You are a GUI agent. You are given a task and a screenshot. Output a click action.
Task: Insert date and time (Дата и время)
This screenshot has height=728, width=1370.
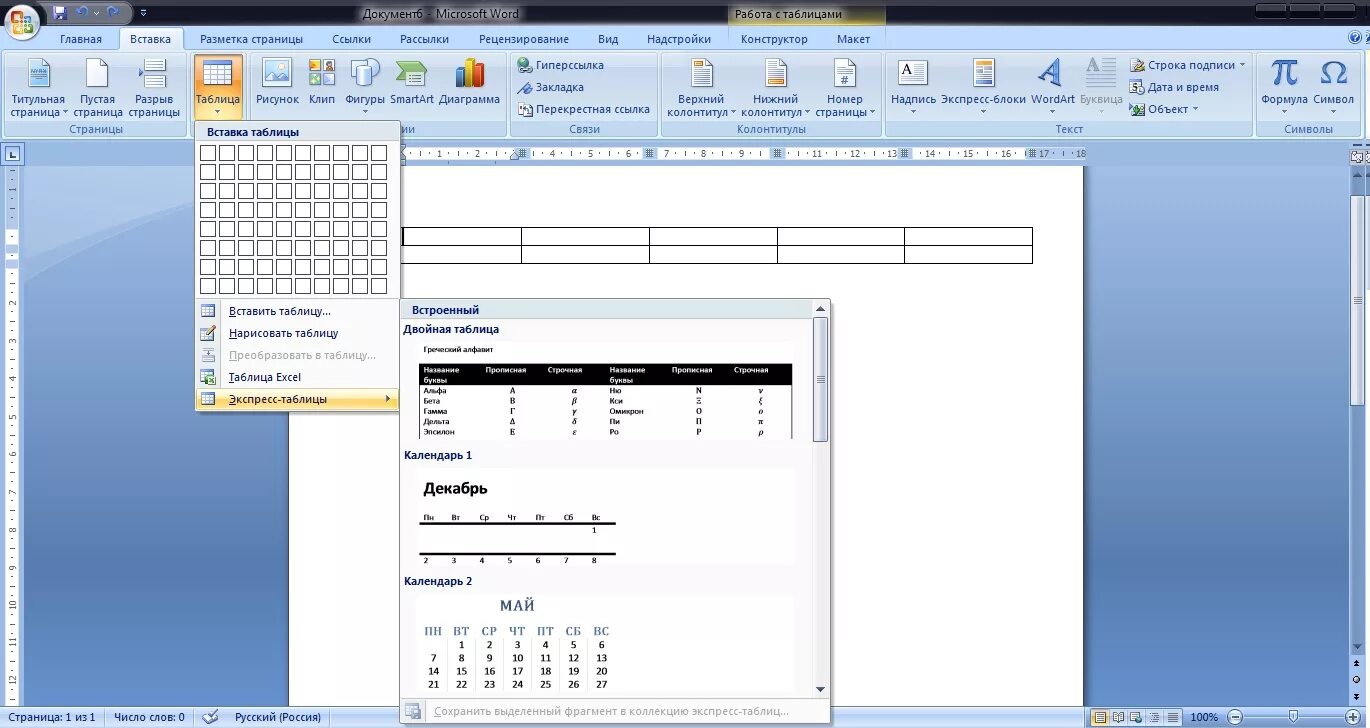[x=1175, y=87]
